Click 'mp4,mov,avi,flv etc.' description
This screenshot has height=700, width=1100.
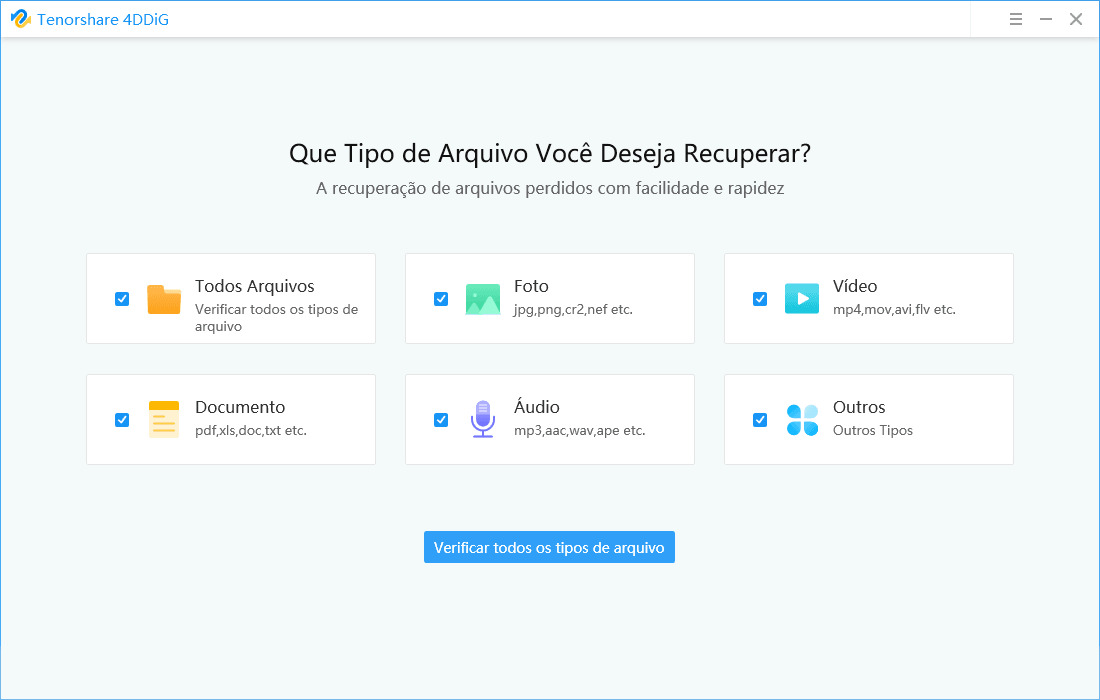tap(894, 309)
